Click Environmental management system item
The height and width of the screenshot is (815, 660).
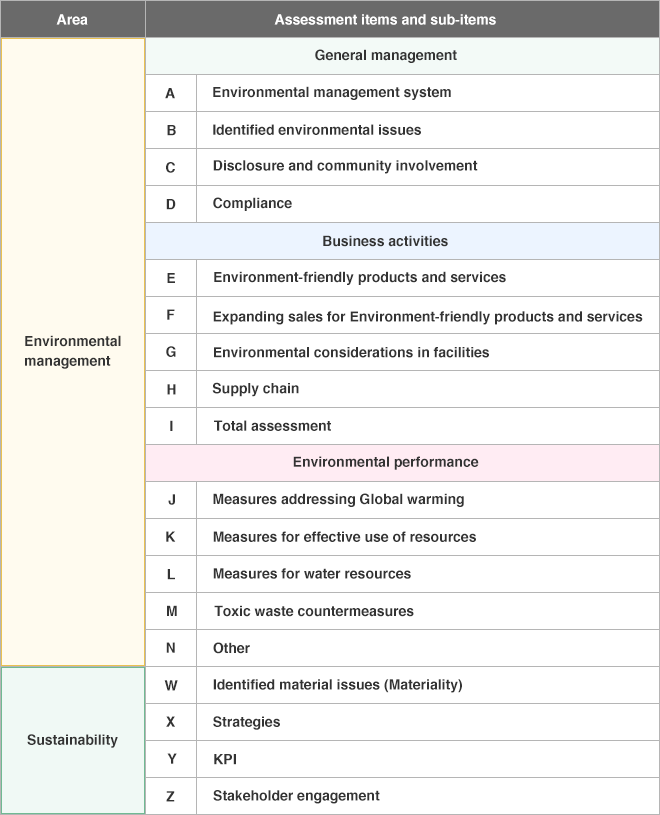tap(332, 93)
